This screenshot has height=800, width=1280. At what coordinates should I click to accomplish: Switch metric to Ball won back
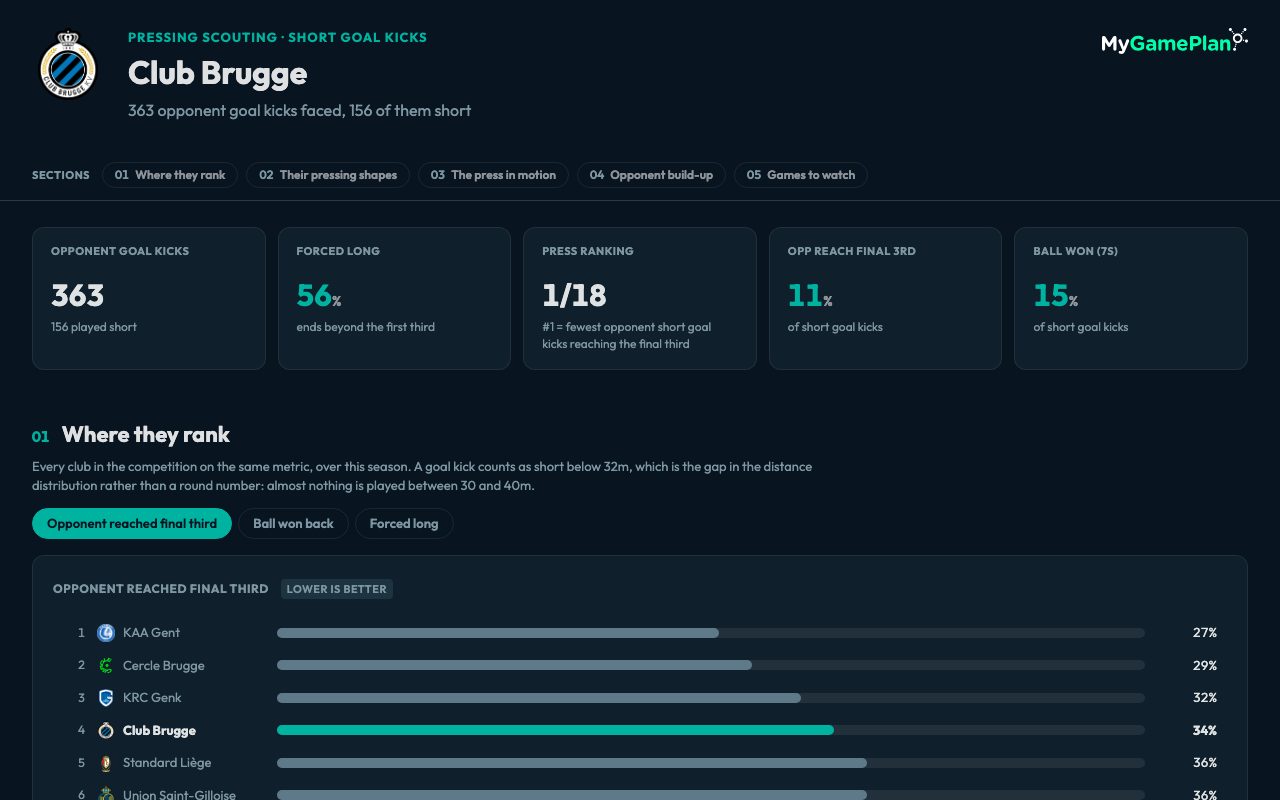[x=293, y=524]
